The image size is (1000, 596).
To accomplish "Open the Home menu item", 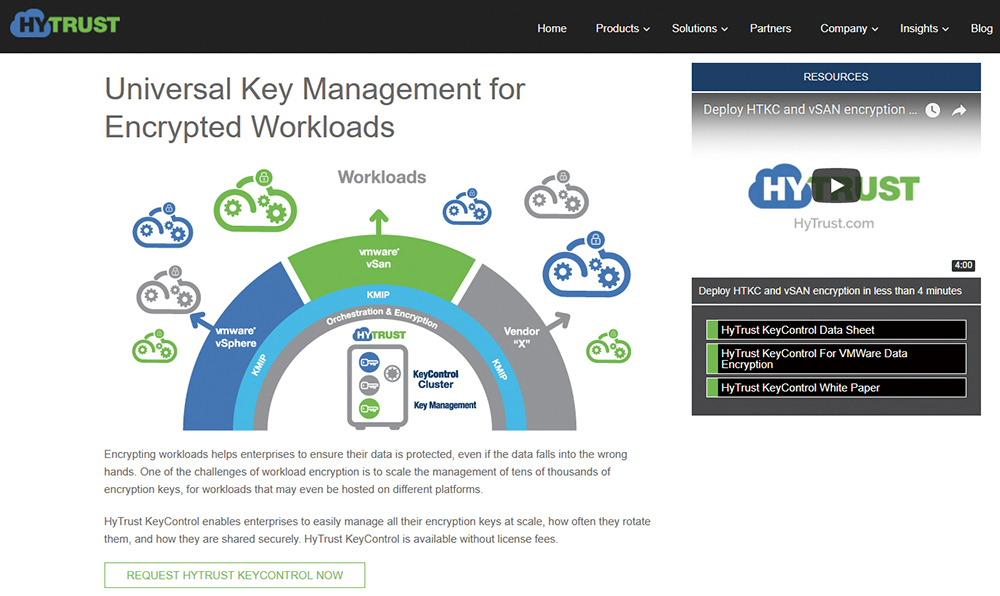I will (x=552, y=28).
